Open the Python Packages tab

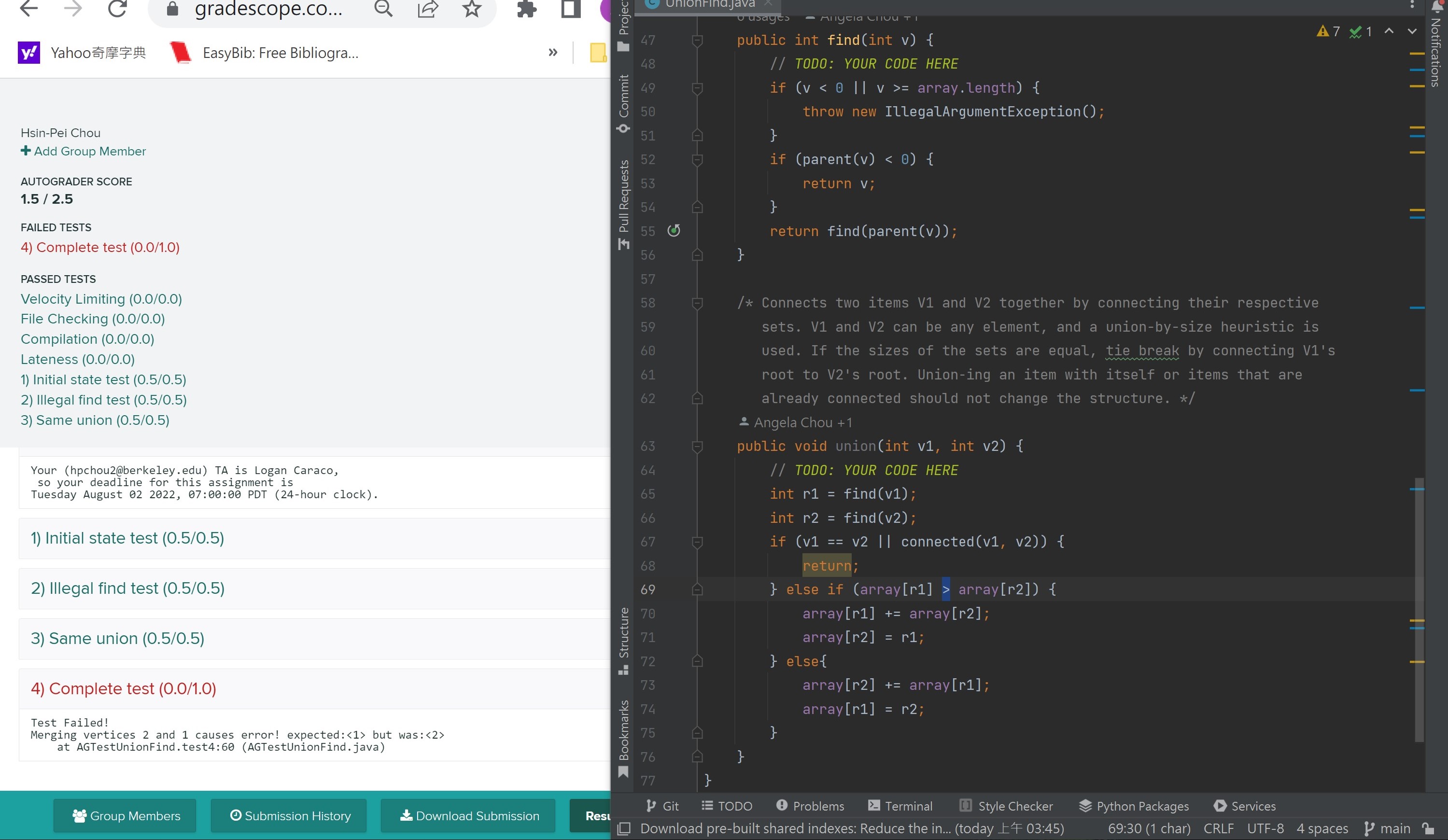click(1133, 806)
